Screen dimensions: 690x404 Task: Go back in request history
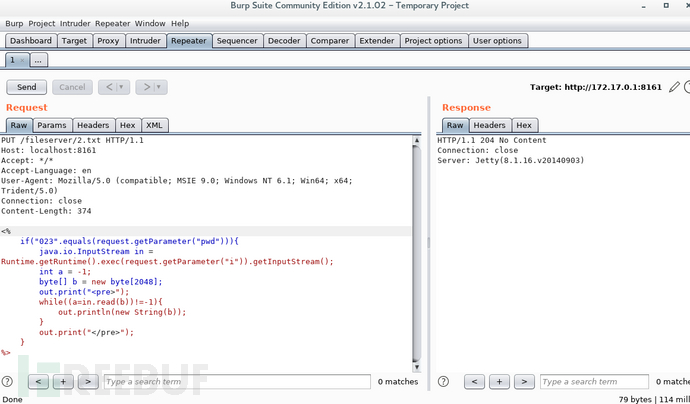coord(109,87)
